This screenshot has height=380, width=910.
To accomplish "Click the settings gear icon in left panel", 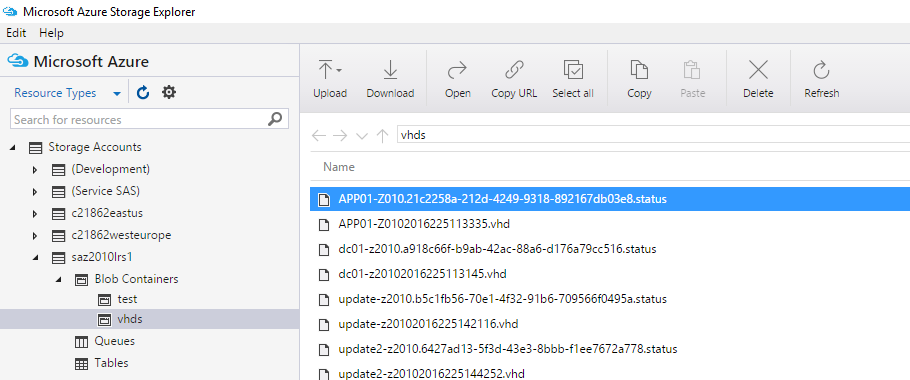I will 169,92.
